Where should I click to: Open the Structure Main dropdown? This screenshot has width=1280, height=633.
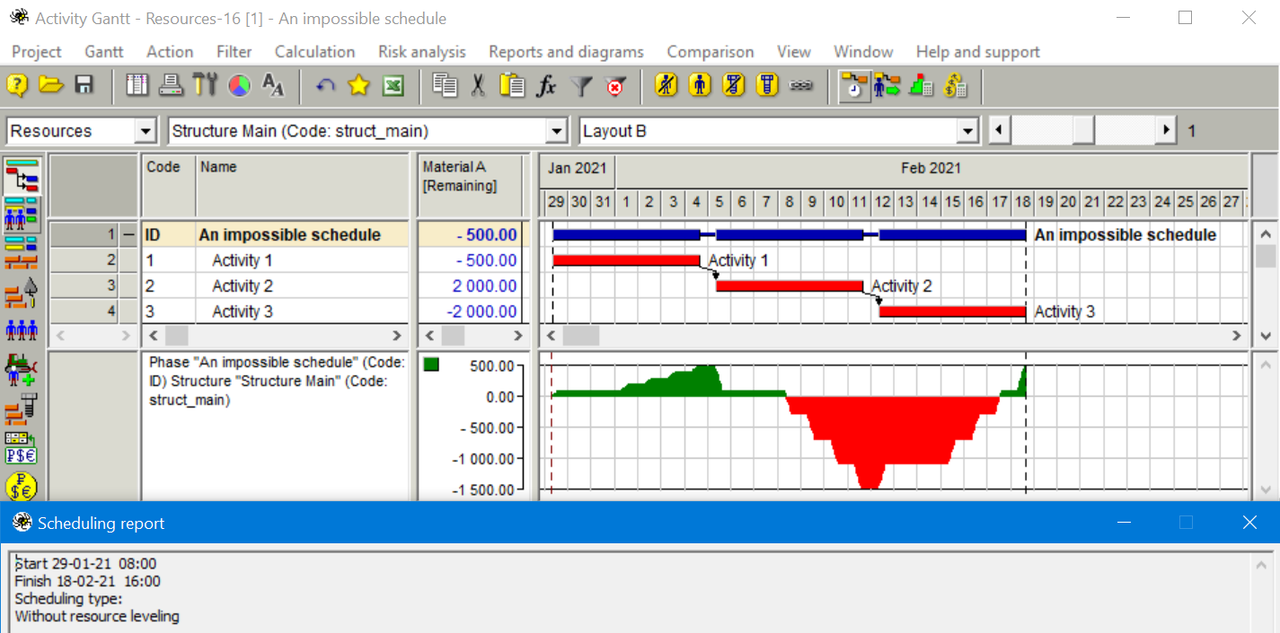[x=557, y=131]
